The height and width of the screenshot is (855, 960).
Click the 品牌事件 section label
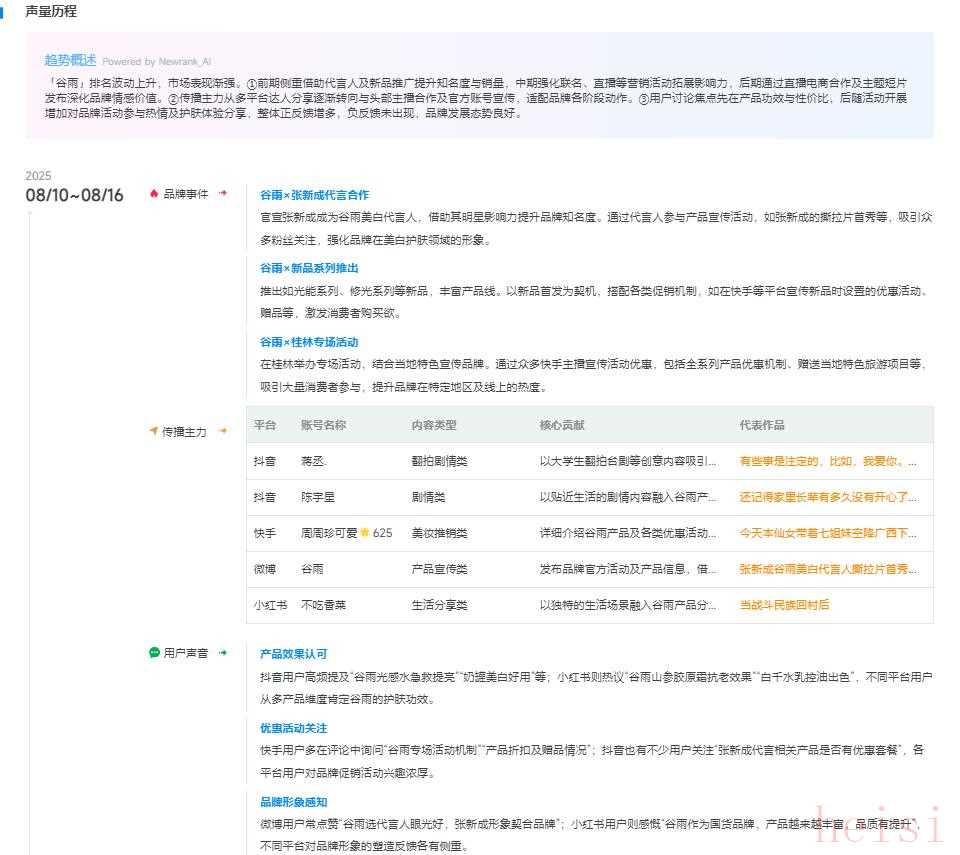(x=186, y=194)
